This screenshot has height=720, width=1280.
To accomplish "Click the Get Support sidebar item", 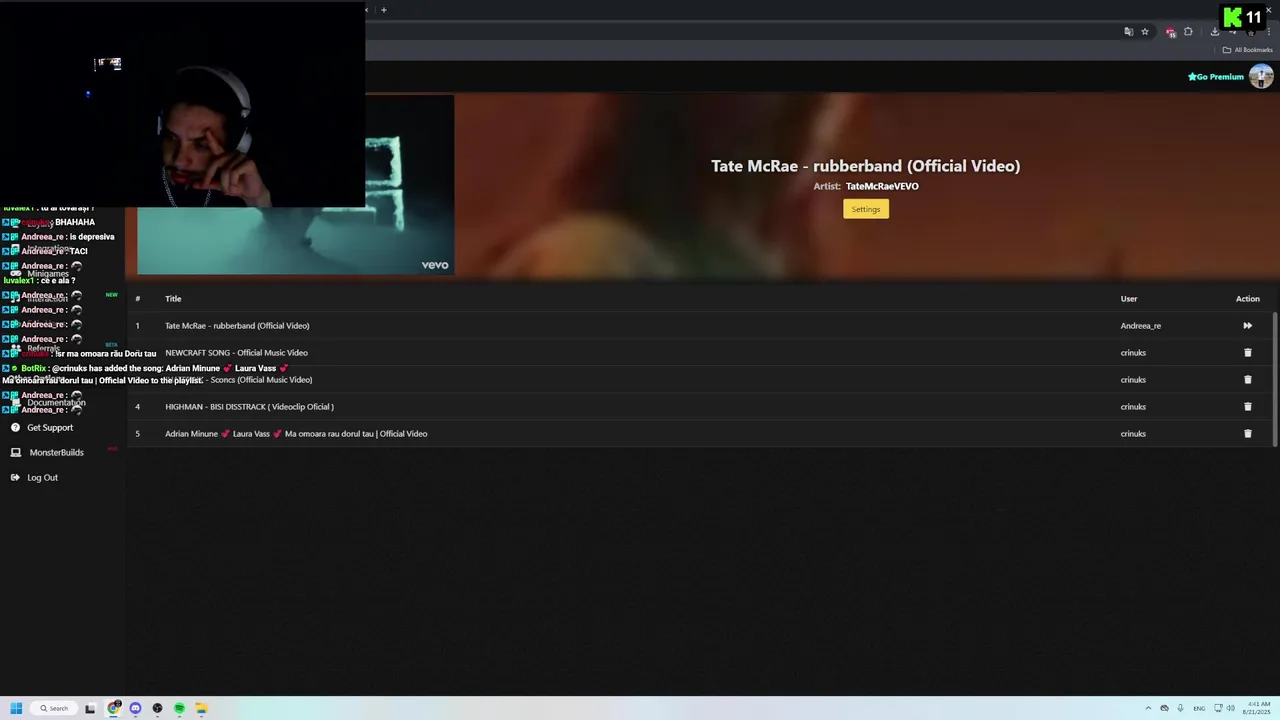I will coord(50,427).
